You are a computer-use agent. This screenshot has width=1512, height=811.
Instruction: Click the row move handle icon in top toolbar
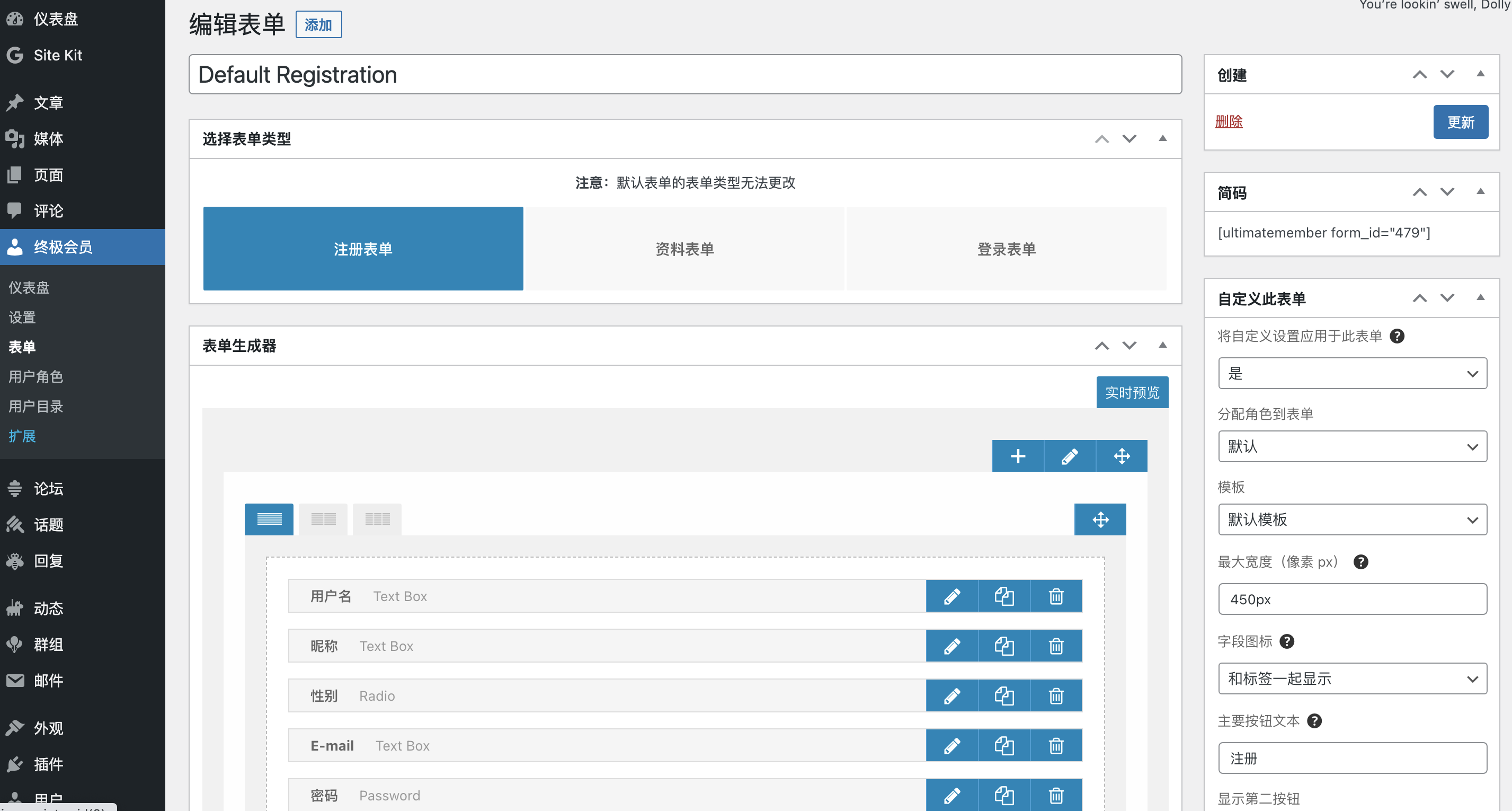(1122, 456)
